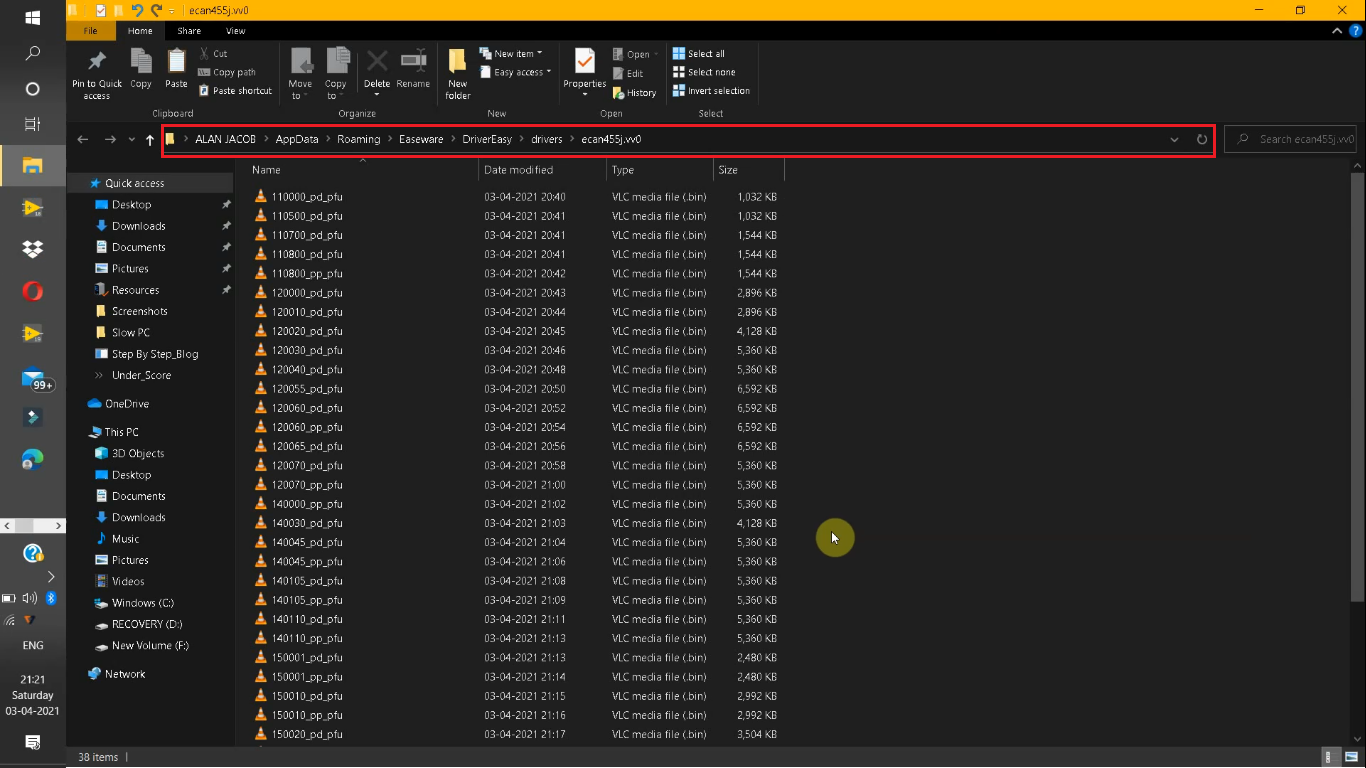The height and width of the screenshot is (768, 1366).
Task: Open Opera browser from the taskbar
Action: (33, 291)
